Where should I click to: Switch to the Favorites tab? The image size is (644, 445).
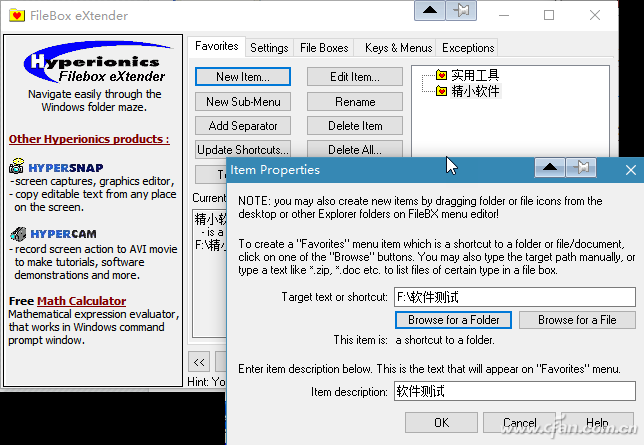point(216,46)
